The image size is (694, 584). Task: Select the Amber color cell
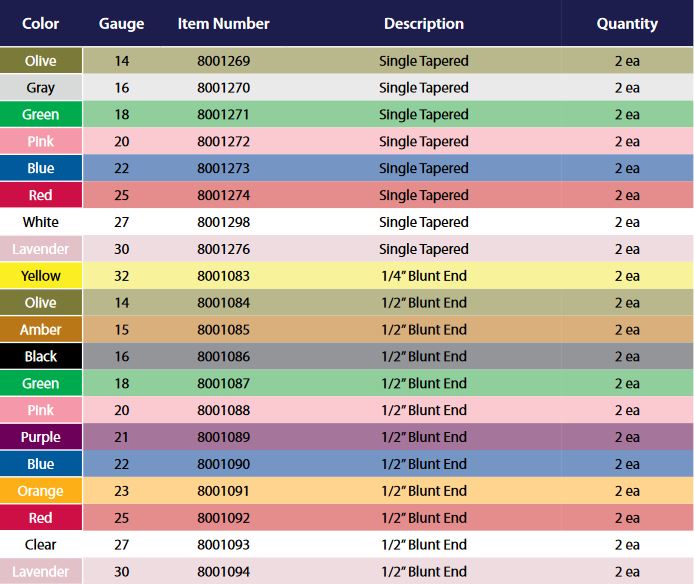tap(41, 329)
